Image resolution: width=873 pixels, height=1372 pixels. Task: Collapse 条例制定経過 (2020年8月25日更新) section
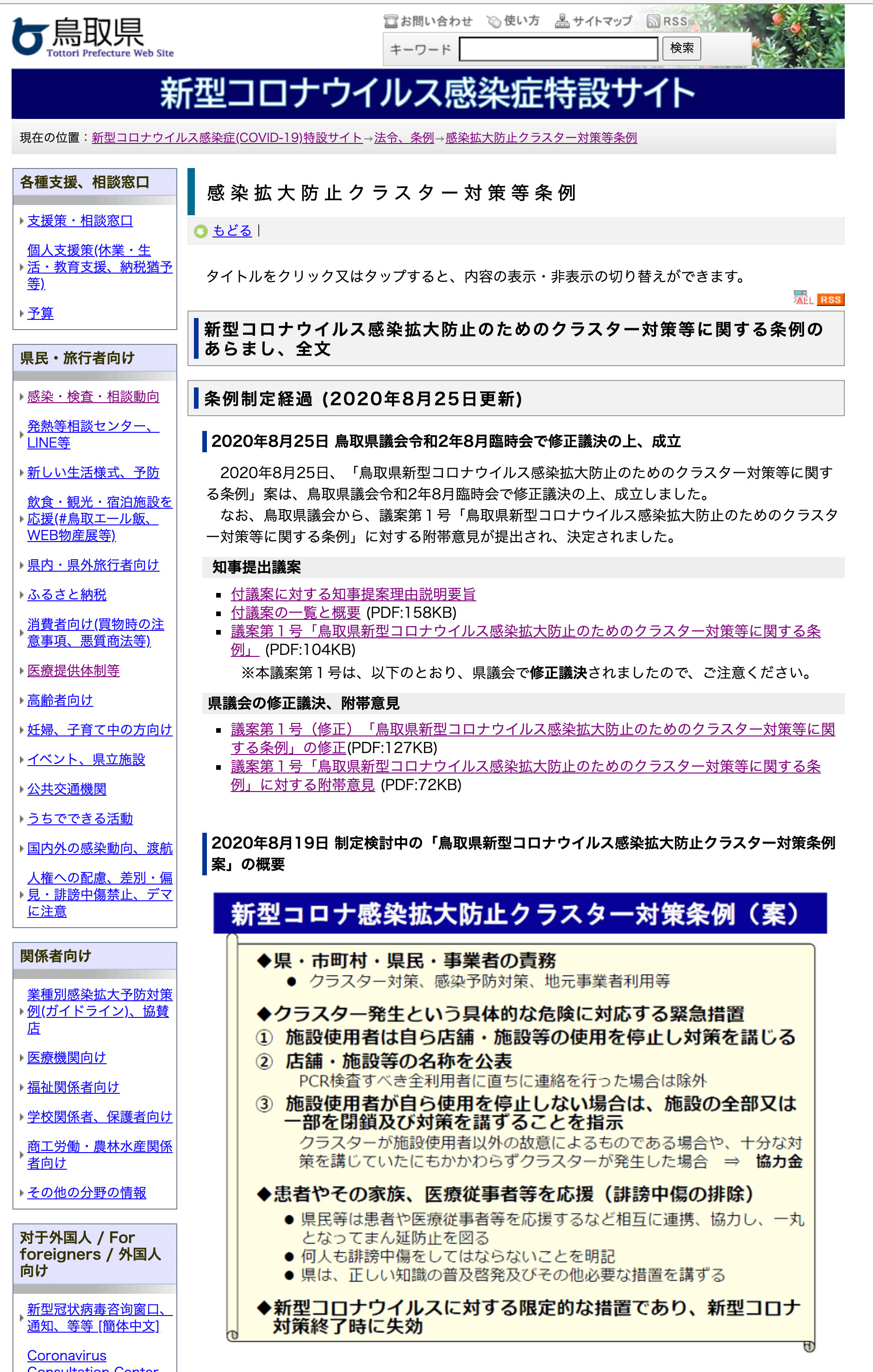(x=516, y=398)
